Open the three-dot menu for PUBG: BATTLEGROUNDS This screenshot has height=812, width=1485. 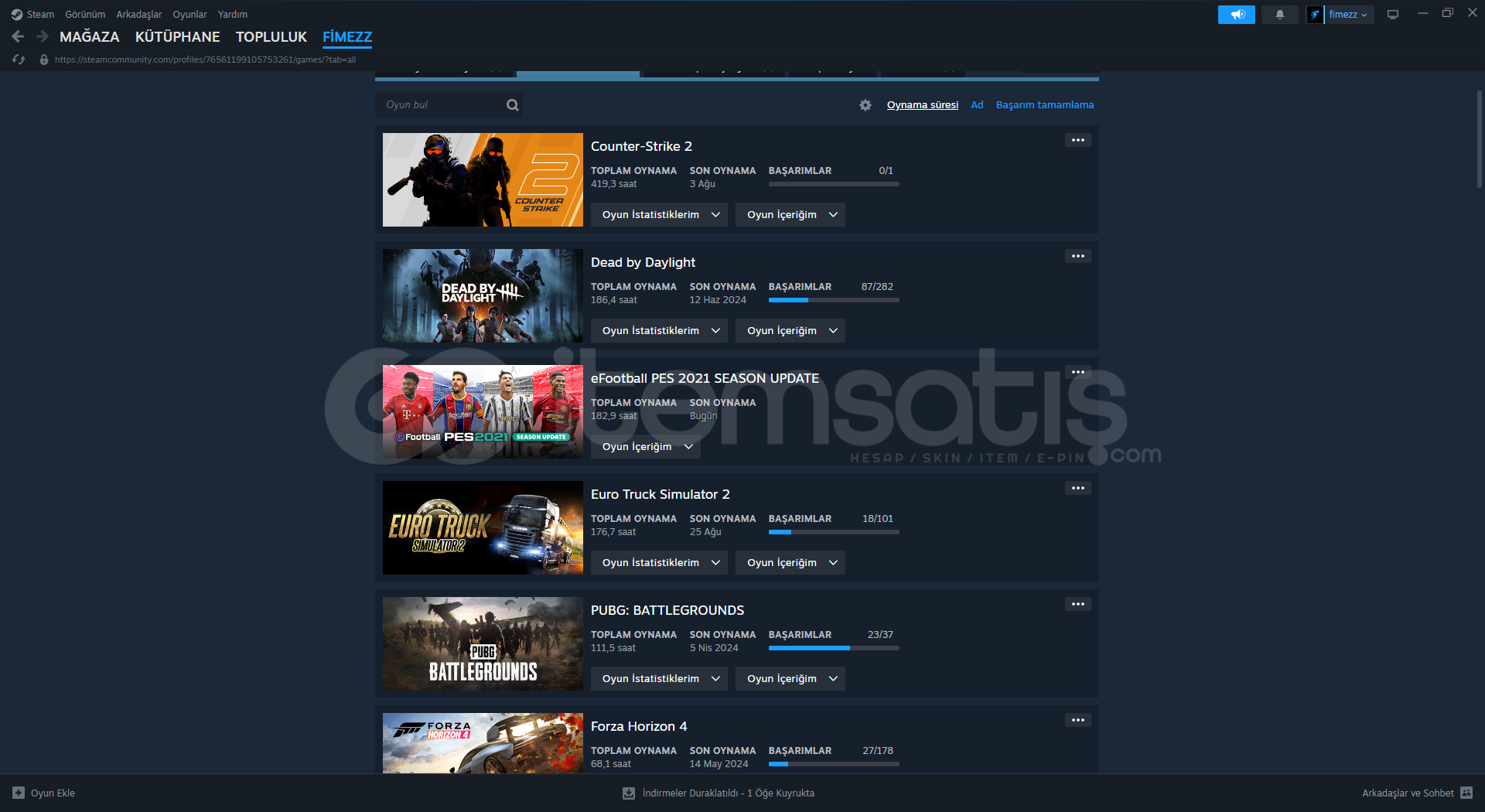[x=1078, y=604]
